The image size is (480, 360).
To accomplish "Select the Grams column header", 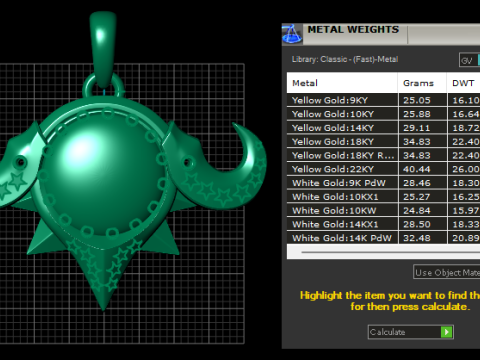I will click(422, 83).
